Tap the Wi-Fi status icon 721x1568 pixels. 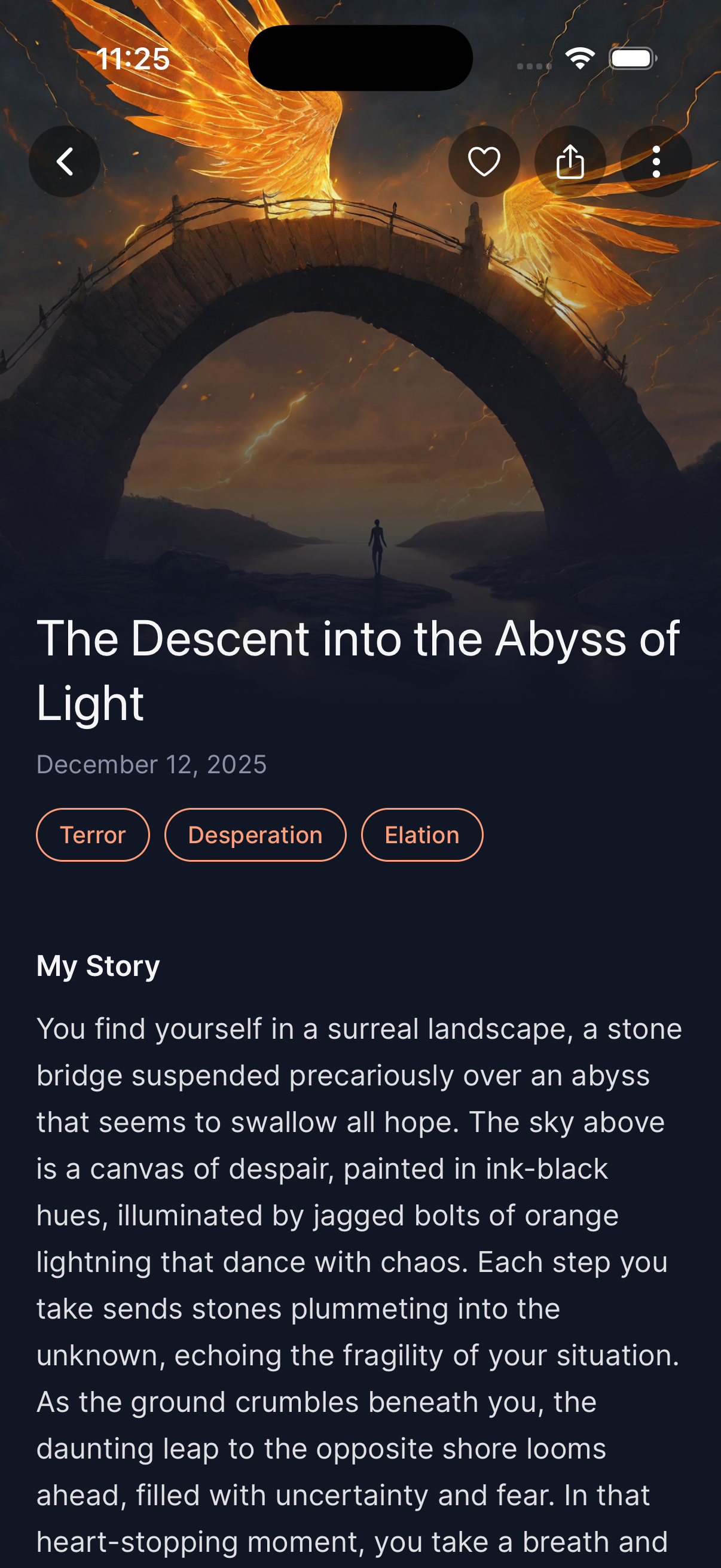(x=580, y=59)
